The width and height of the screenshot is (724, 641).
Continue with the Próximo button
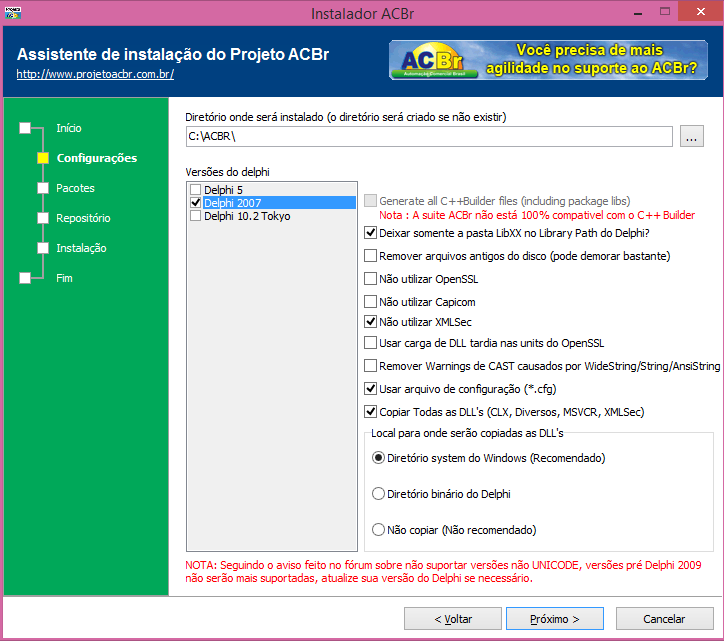(555, 619)
